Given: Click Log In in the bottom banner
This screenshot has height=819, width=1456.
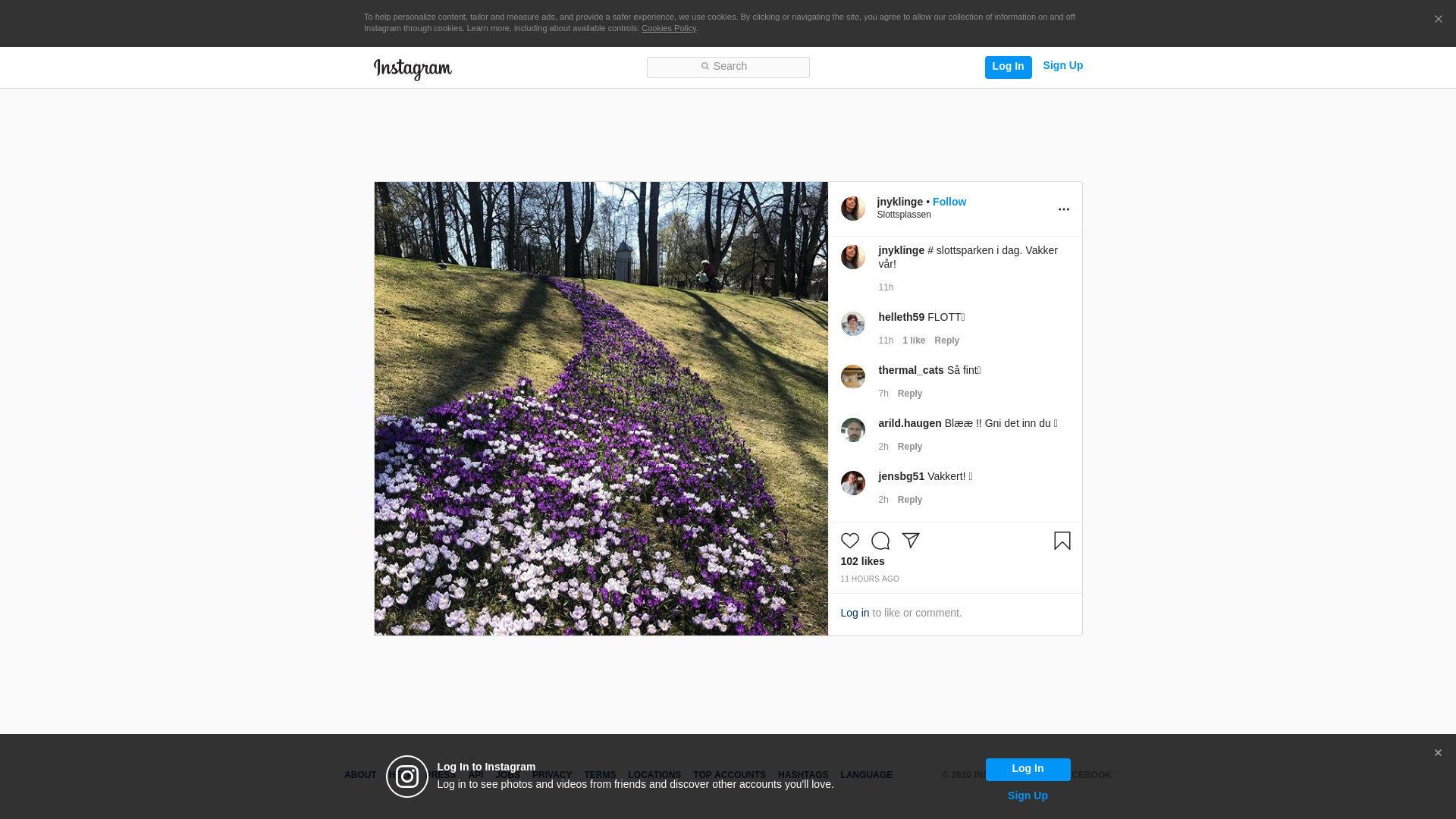Looking at the screenshot, I should pyautogui.click(x=1028, y=769).
